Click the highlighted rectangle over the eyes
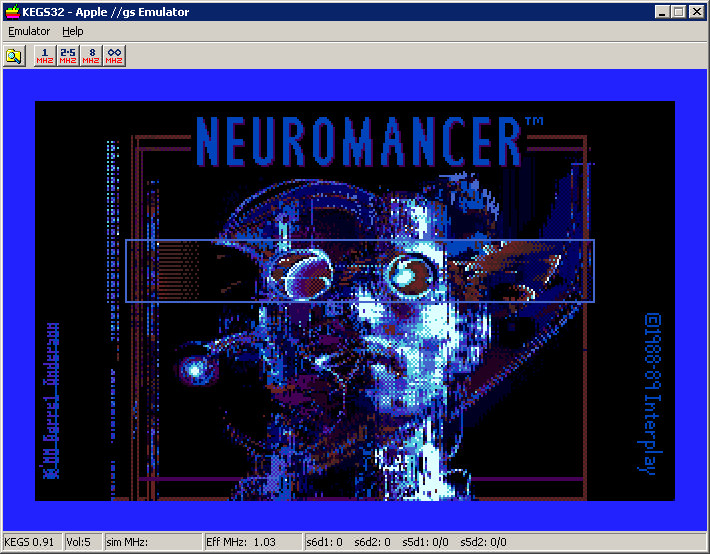 click(359, 270)
